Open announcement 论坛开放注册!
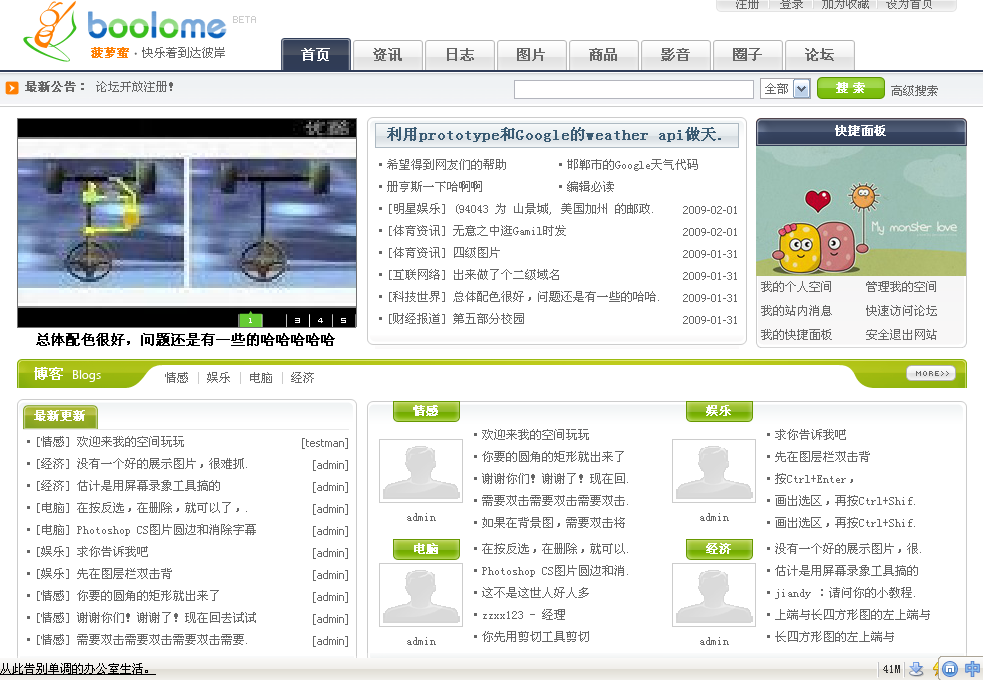 135,87
